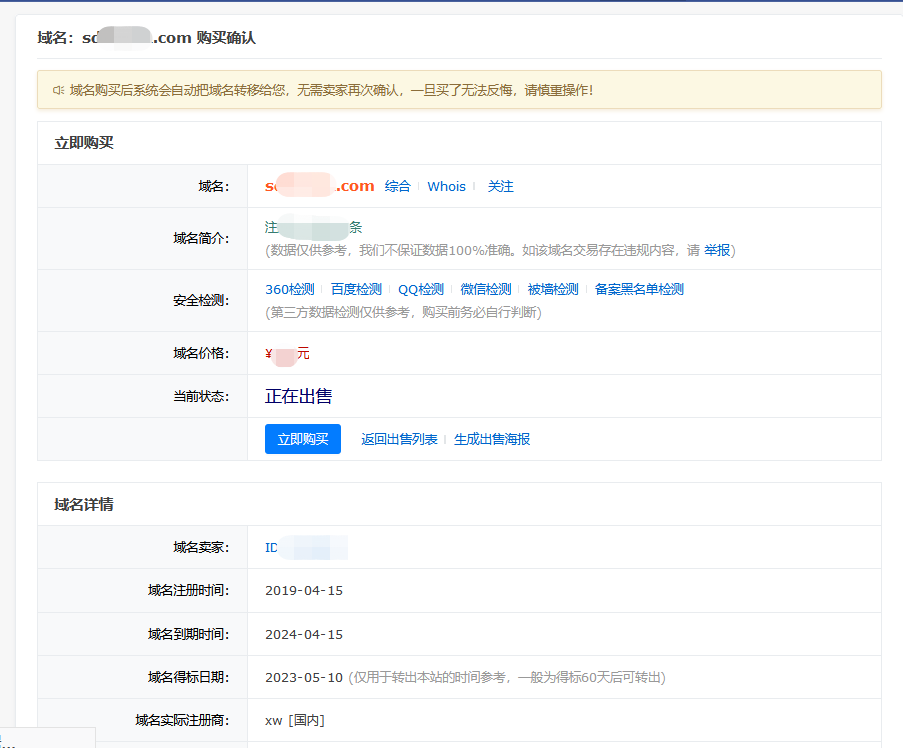Screen dimensions: 903x748
Task: Click the blue 立即购买 button
Action: [x=302, y=439]
